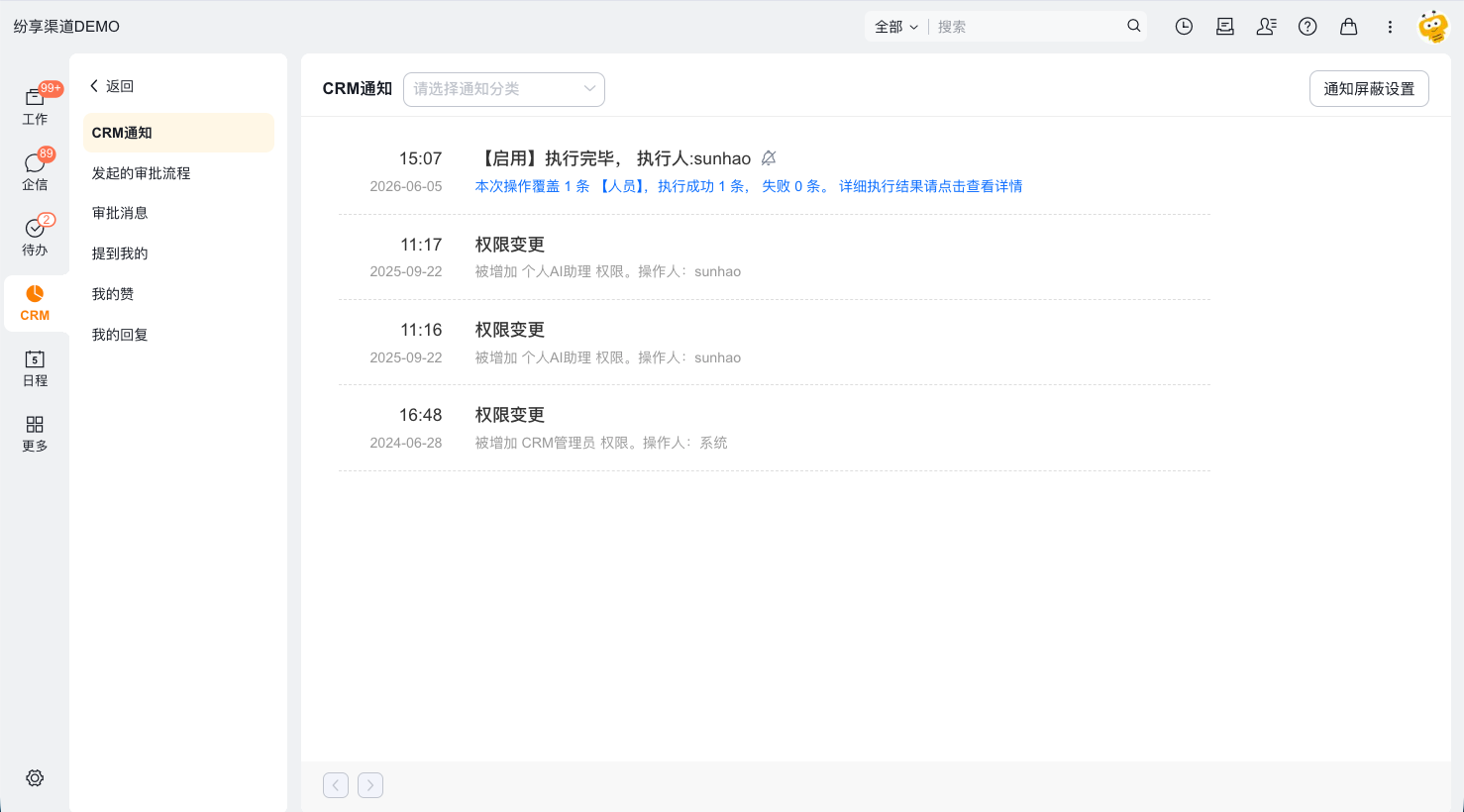The image size is (1464, 812).
Task: Select the 发起的审批流程 menu item
Action: 178,173
